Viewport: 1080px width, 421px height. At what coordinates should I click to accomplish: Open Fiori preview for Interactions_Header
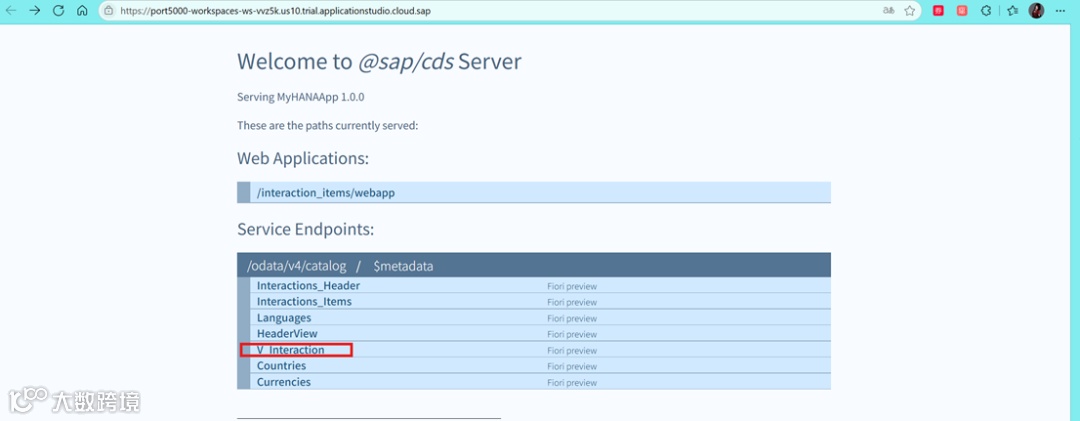click(x=572, y=286)
